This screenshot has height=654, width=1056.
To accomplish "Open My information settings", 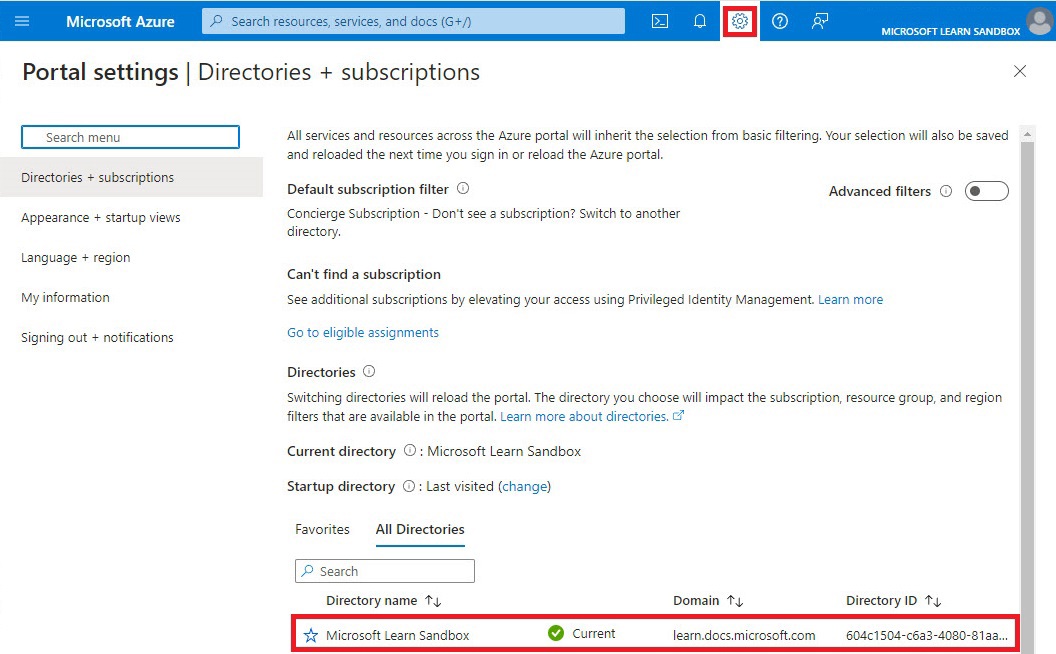I will [65, 297].
